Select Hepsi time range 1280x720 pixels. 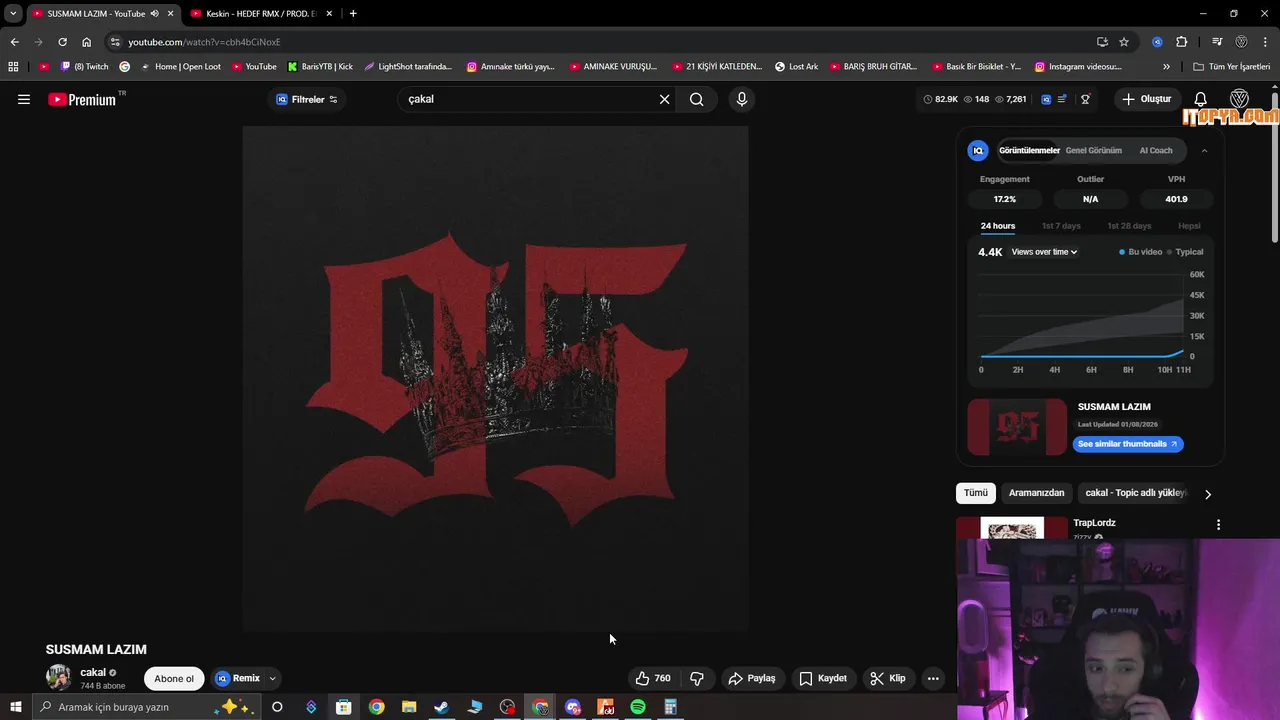click(x=1189, y=226)
